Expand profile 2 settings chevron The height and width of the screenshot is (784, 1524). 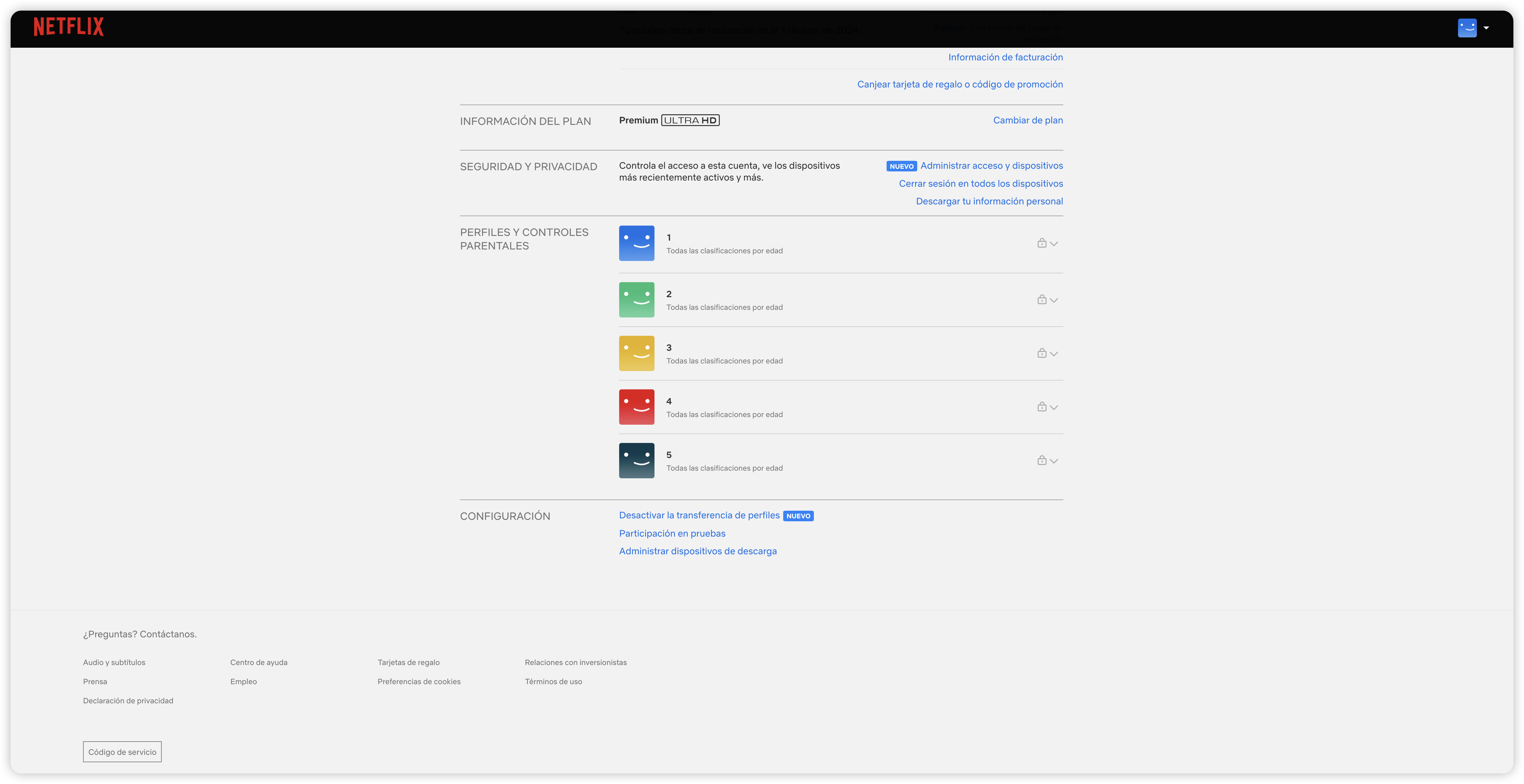(1054, 301)
